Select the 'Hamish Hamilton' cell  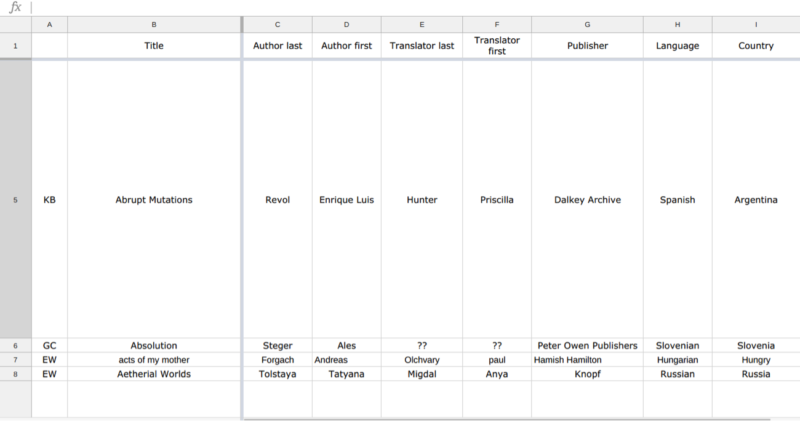587,360
